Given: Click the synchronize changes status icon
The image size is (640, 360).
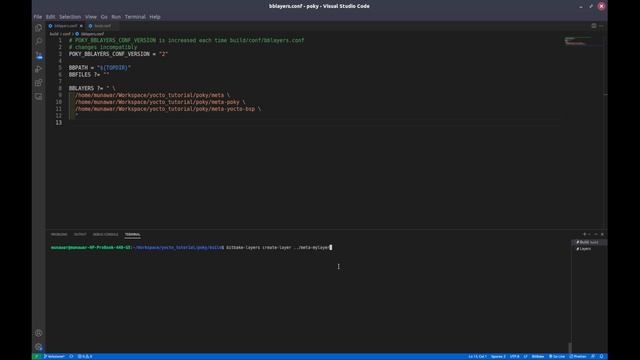Looking at the screenshot, I should [x=71, y=356].
